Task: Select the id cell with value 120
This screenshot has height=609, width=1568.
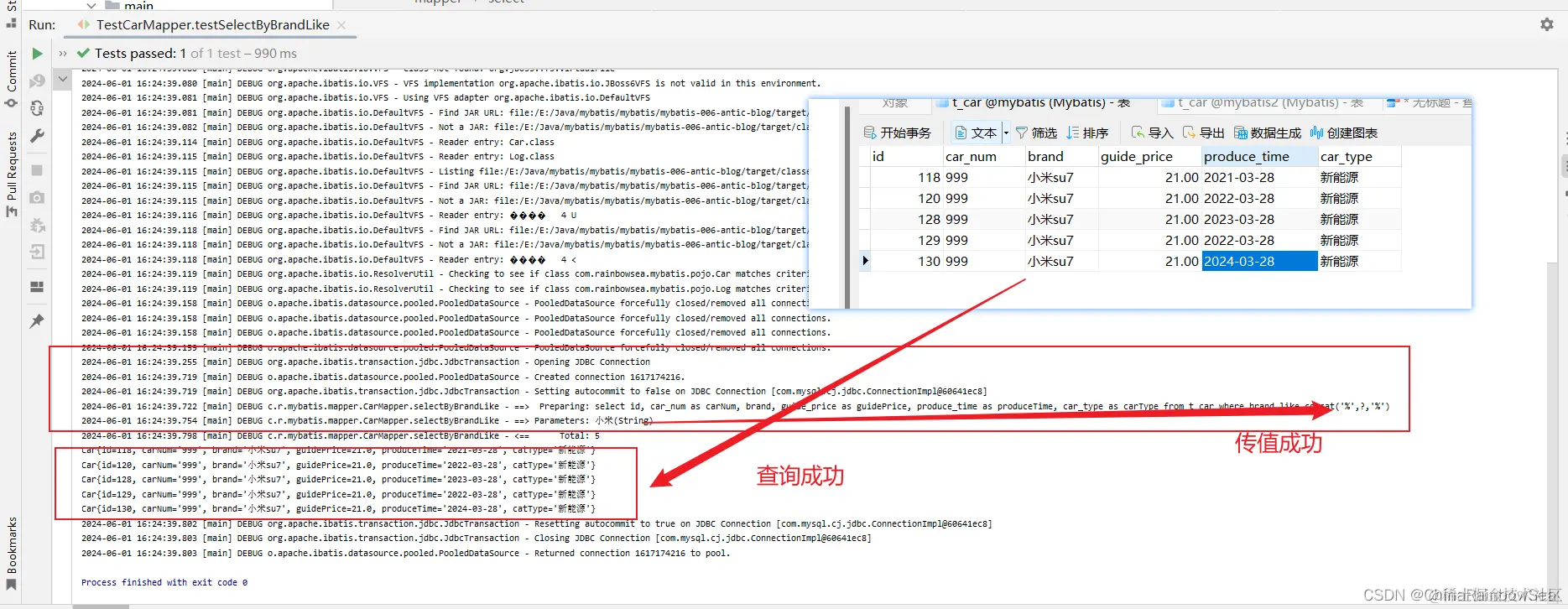Action: [x=906, y=198]
